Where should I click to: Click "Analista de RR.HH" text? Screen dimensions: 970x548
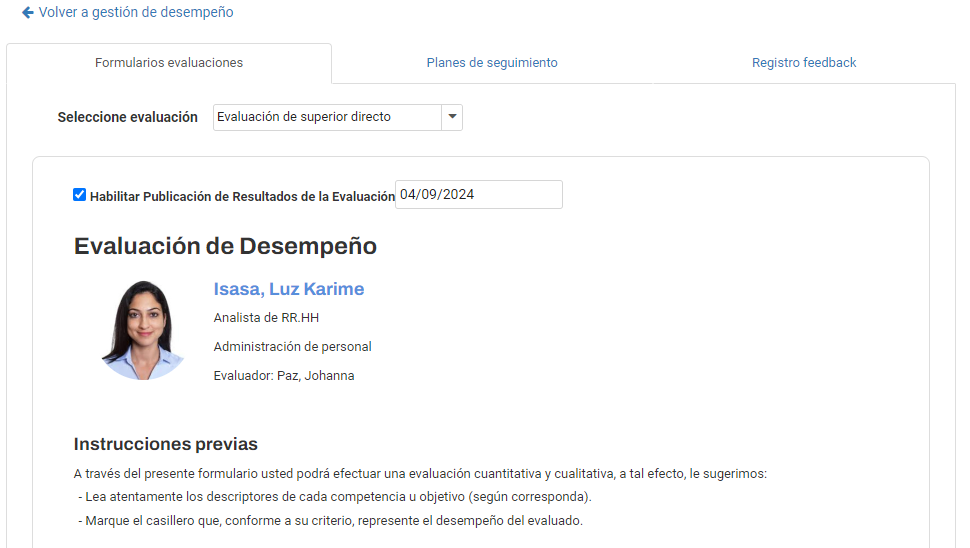tap(266, 318)
